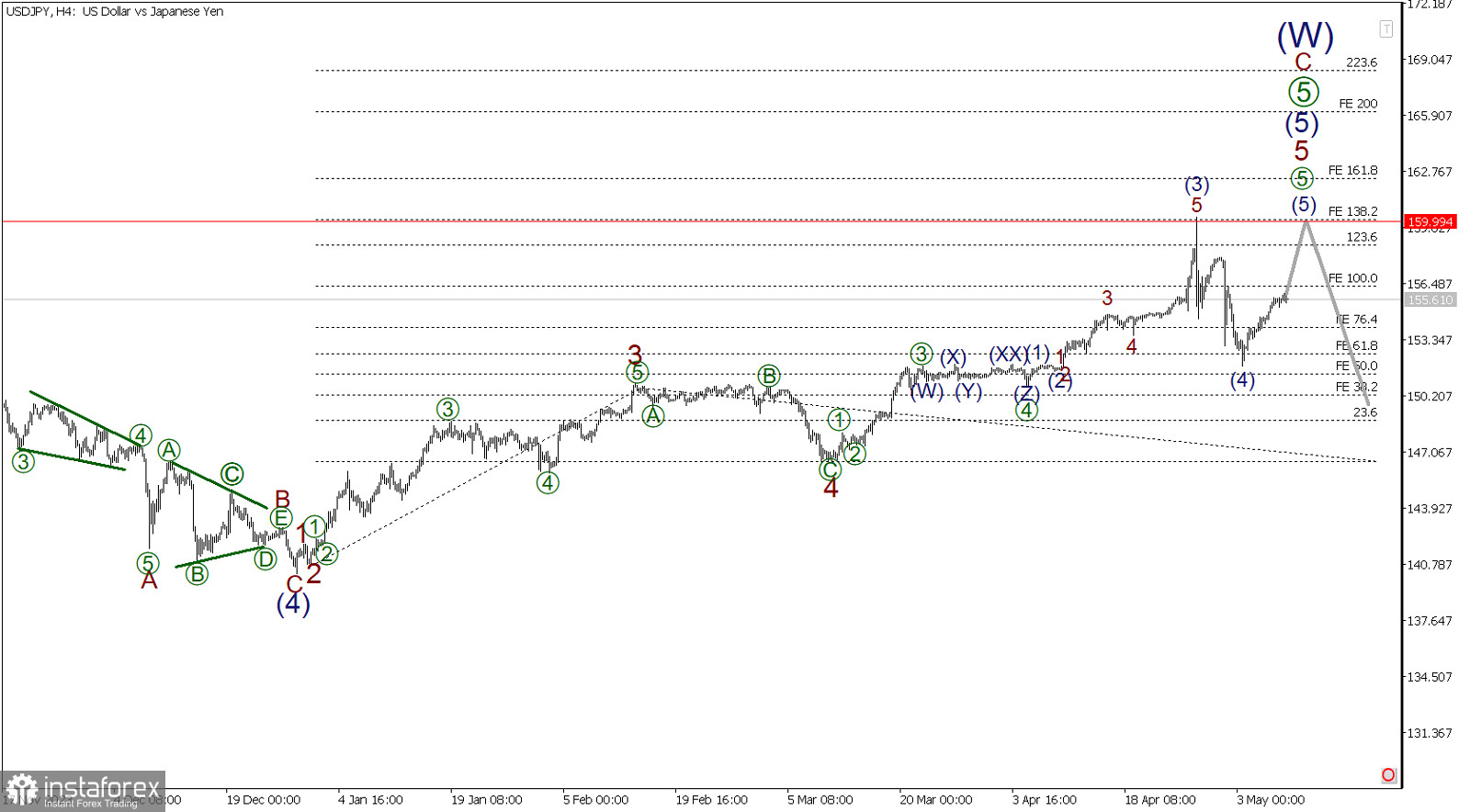Click the '19 Jan 08:00' time axis label

486,800
